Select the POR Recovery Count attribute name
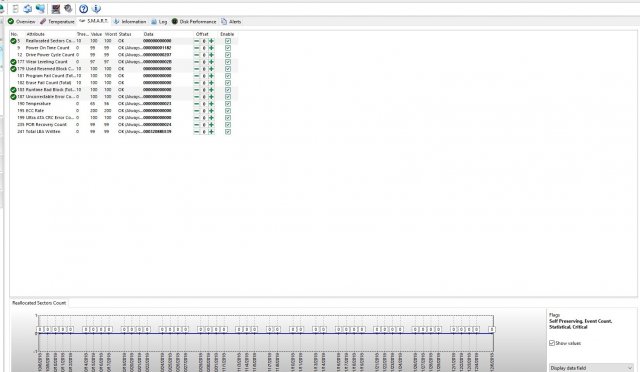Screen dimensions: 640x372 (46, 125)
